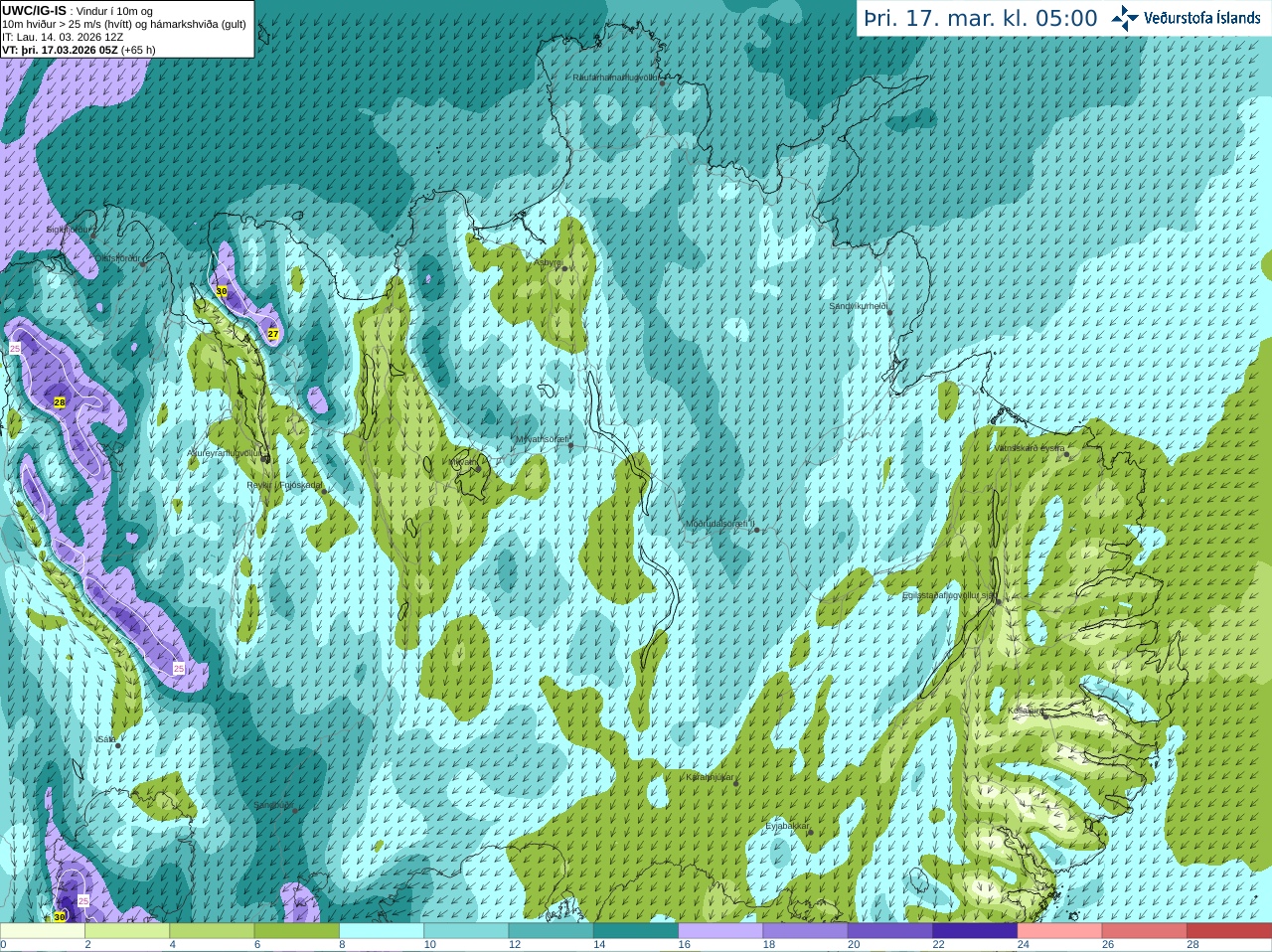
Task: Click the 6–8 m/s olive green legend swatch
Action: coord(297,931)
